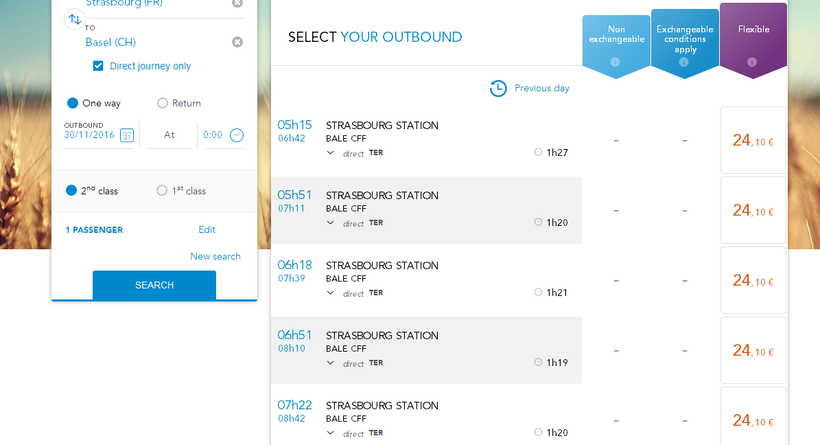Click the Previous day clock icon
Screen dimensions: 820x445
[x=498, y=89]
